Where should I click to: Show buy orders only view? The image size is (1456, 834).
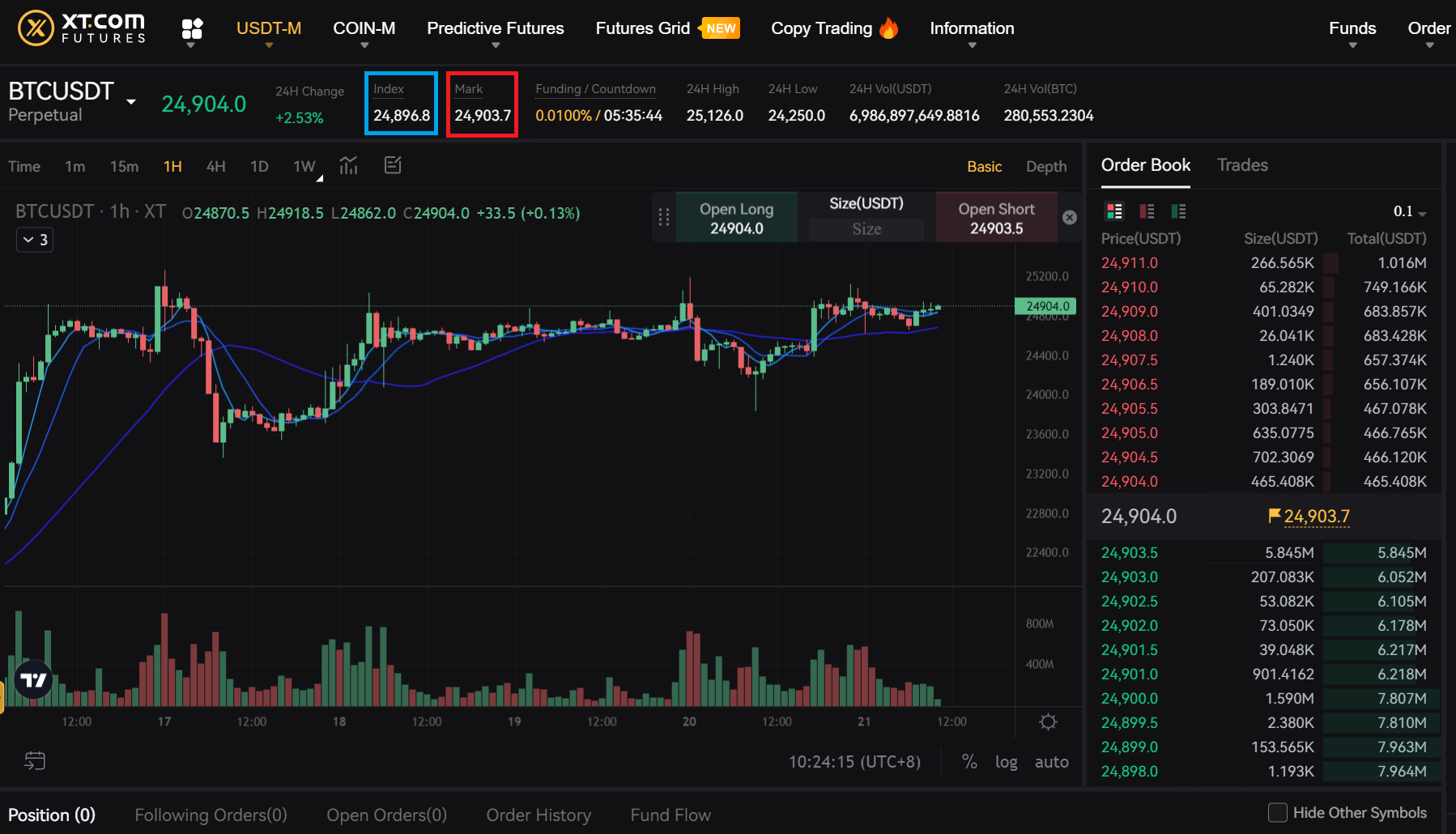pyautogui.click(x=1178, y=211)
